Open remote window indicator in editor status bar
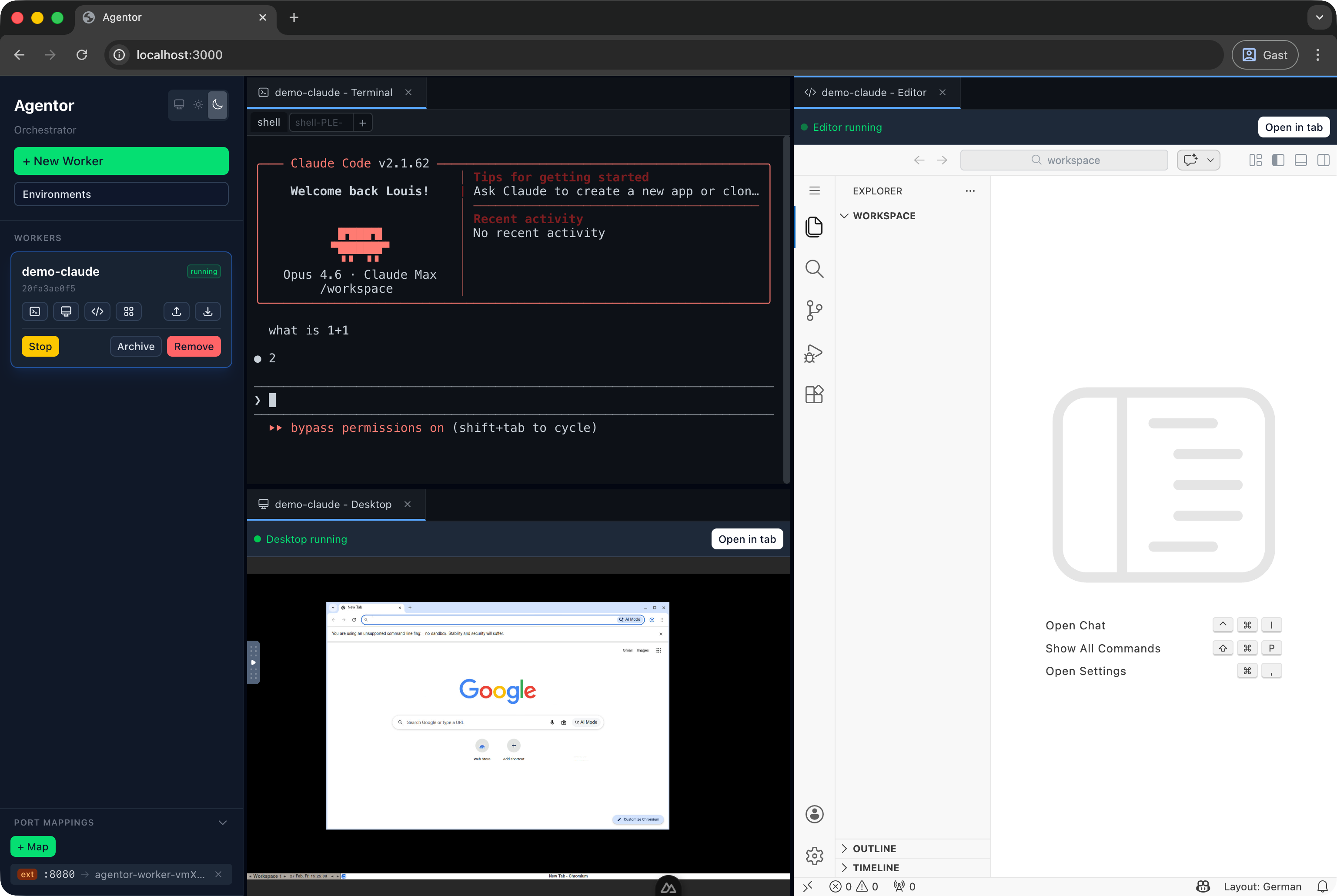 [x=808, y=886]
